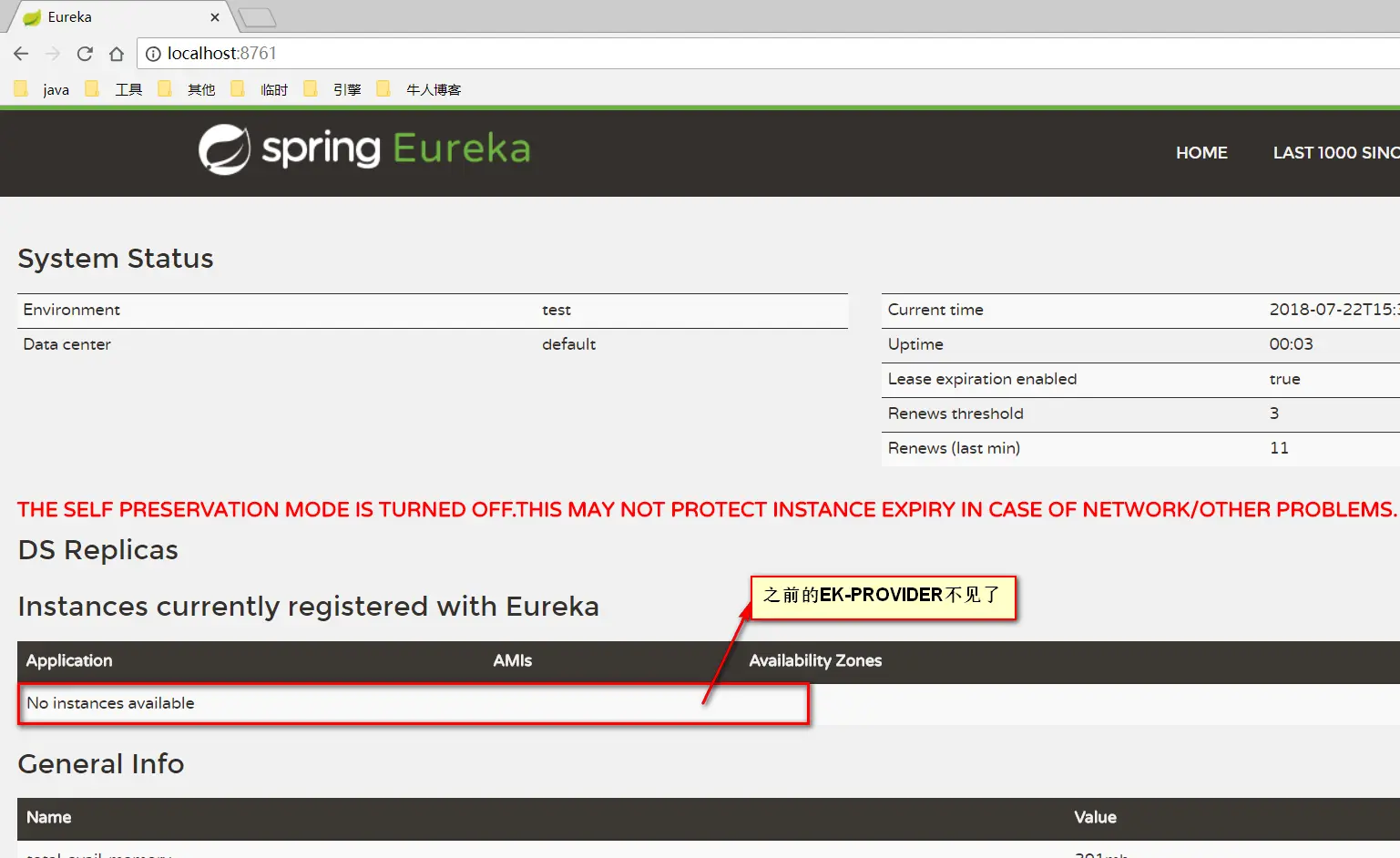This screenshot has height=858, width=1400.
Task: Click the 'AMIs' column header
Action: tap(513, 661)
